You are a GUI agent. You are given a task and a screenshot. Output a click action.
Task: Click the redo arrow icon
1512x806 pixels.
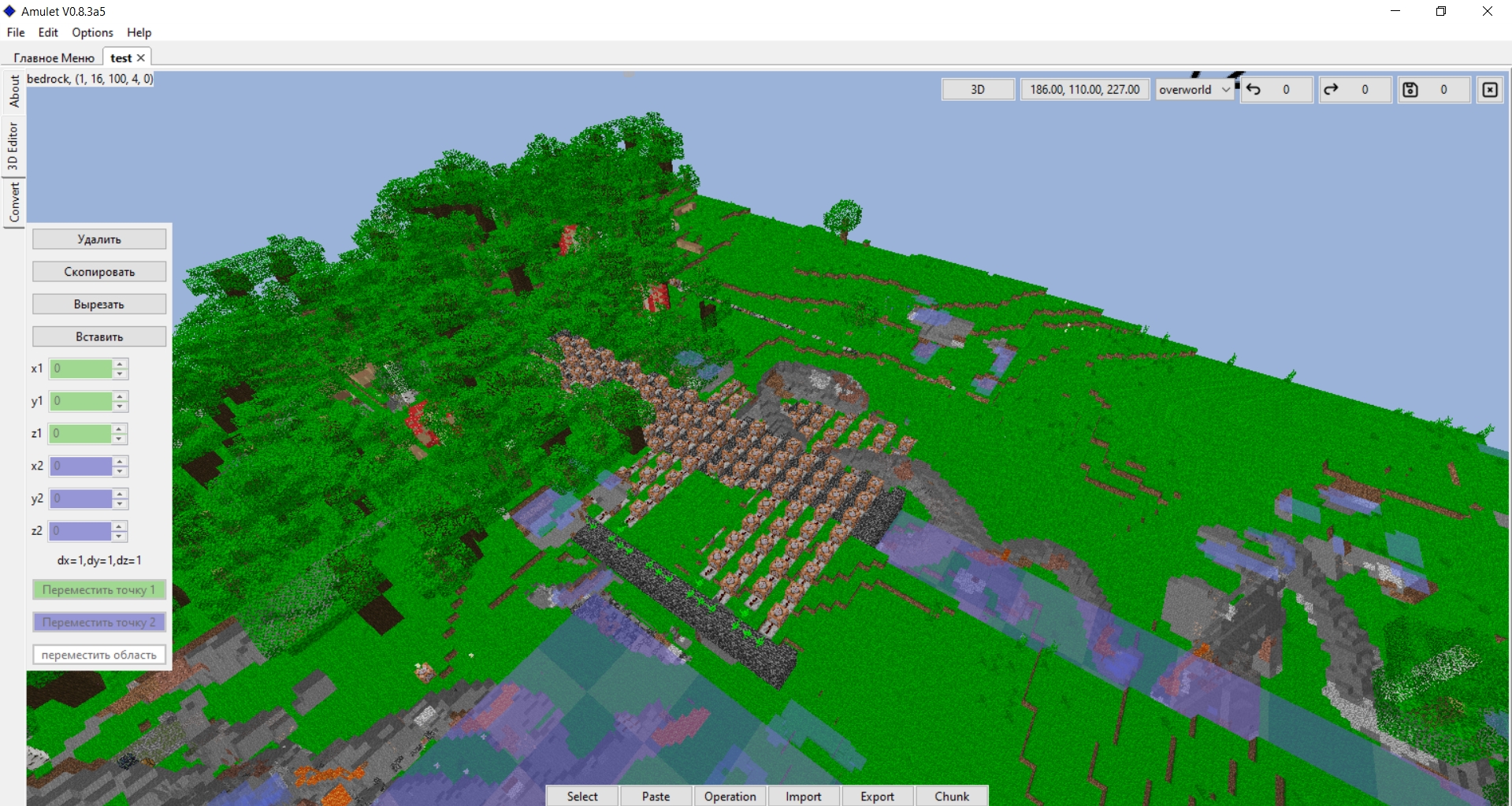(x=1332, y=89)
